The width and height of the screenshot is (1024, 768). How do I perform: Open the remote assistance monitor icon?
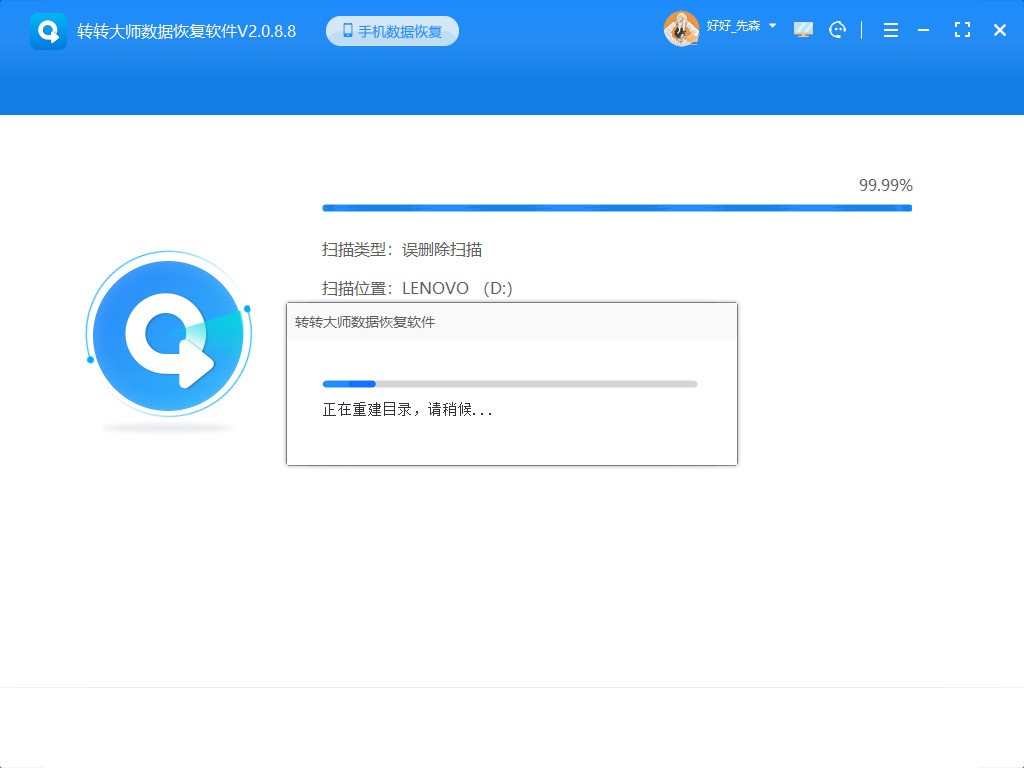pos(803,29)
